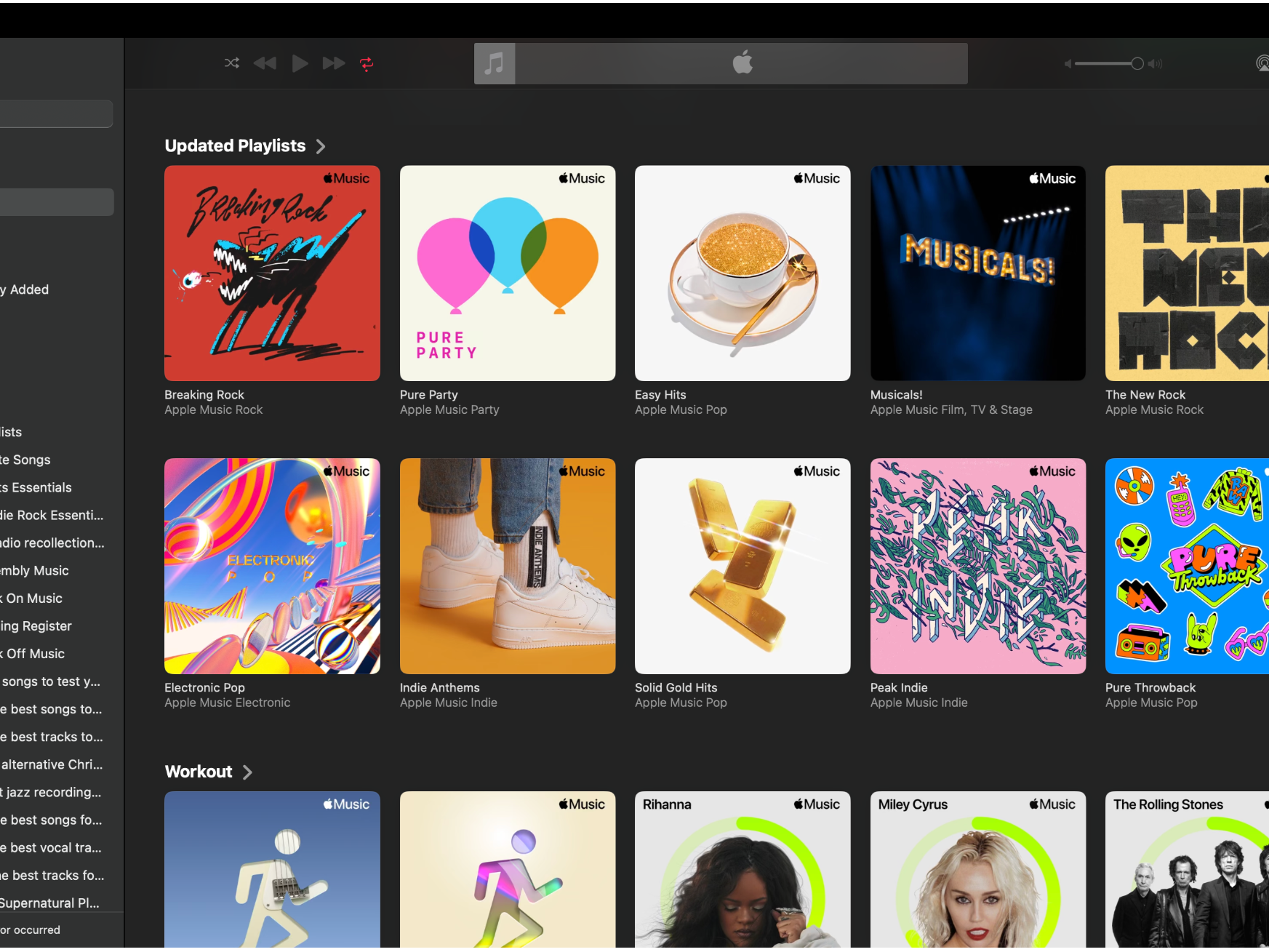The width and height of the screenshot is (1269, 952).
Task: Open The Rolling Stones workout cover
Action: [1187, 869]
